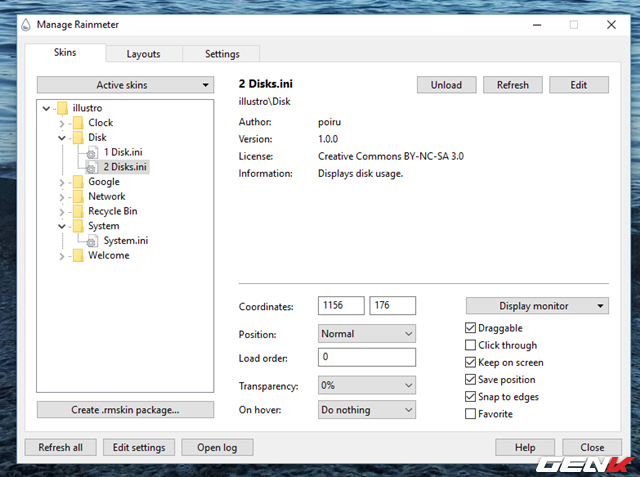This screenshot has height=477, width=640.
Task: Open the On hover combo box
Action: (367, 410)
